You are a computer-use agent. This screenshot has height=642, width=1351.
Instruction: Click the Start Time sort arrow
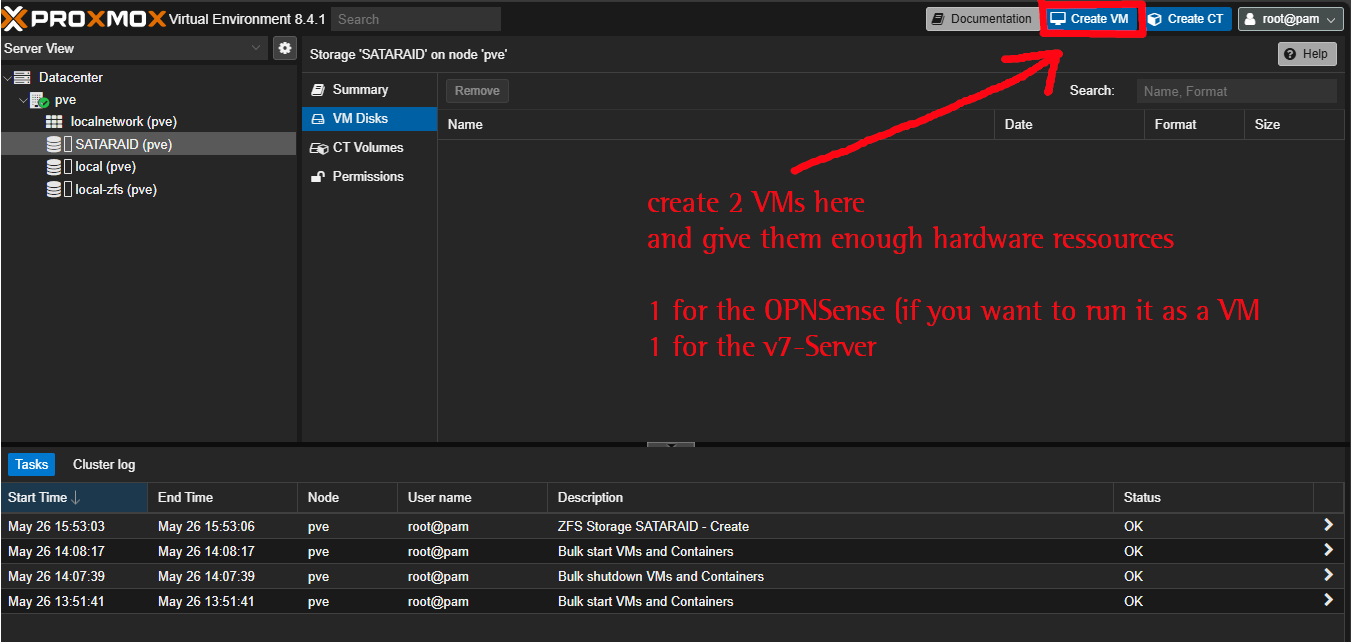click(x=76, y=498)
